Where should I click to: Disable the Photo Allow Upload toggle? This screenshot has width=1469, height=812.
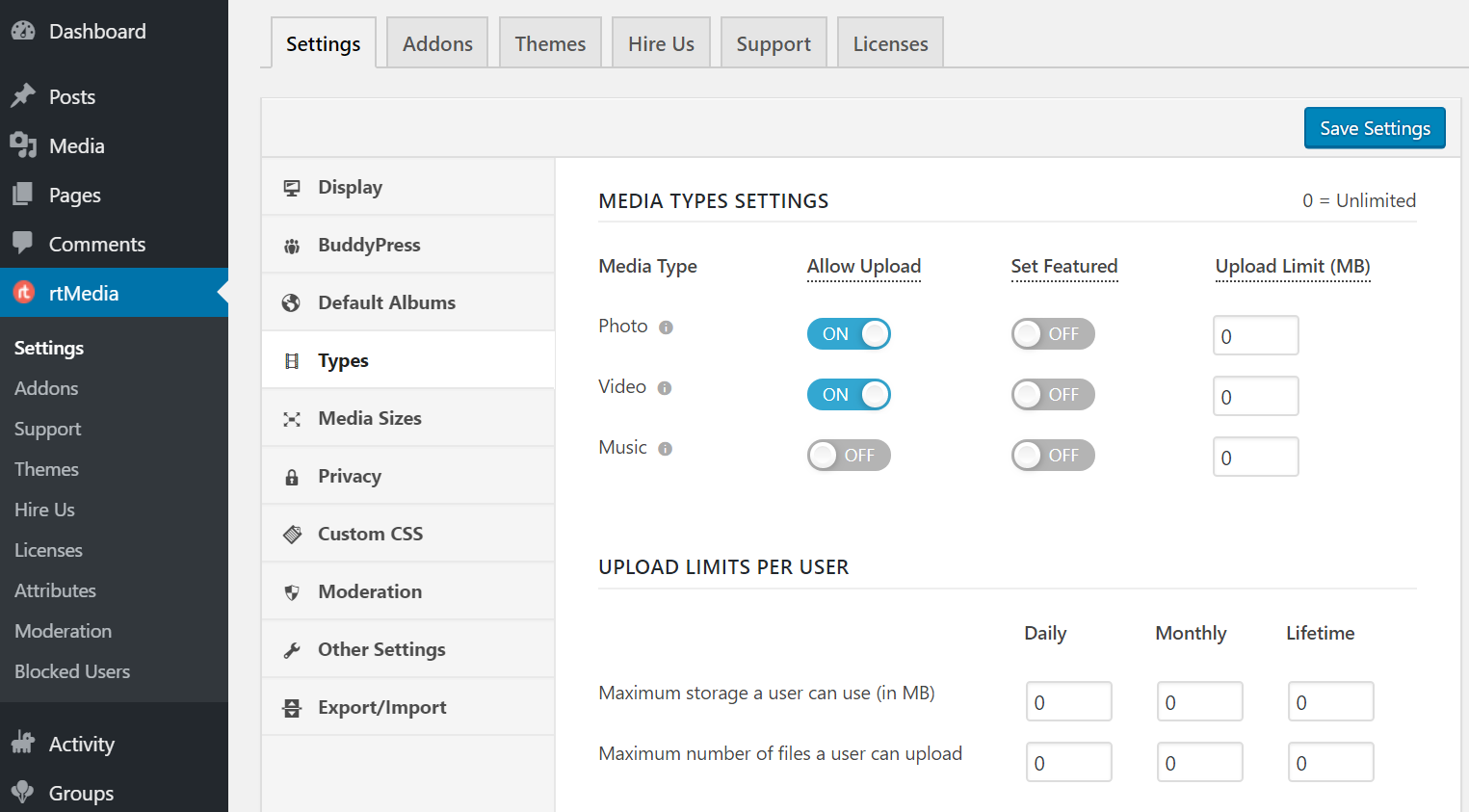point(849,333)
